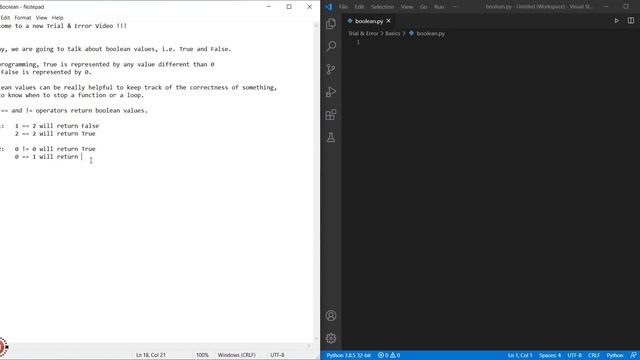The image size is (640, 360).
Task: Open the Edit menu in Notepad
Action: (x=5, y=18)
